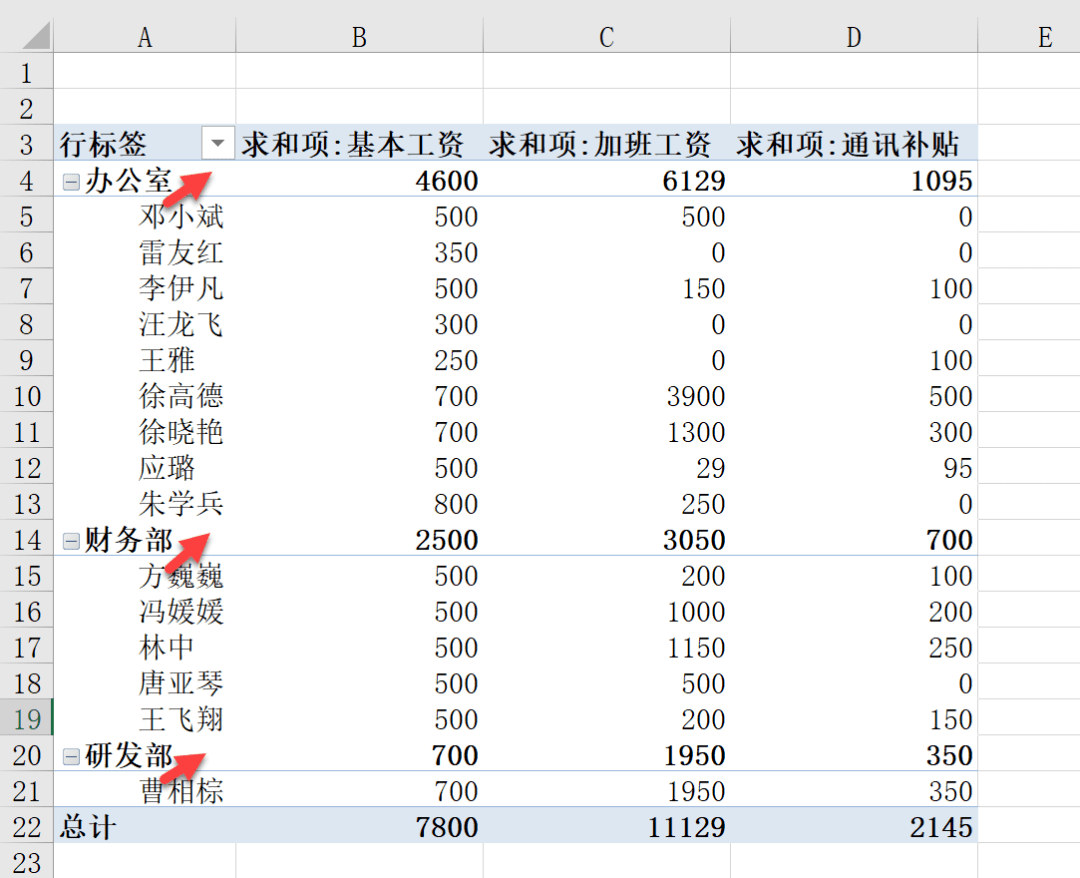Image resolution: width=1080 pixels, height=878 pixels.
Task: Select 冯媛媛 overtime value 1000
Action: click(607, 611)
